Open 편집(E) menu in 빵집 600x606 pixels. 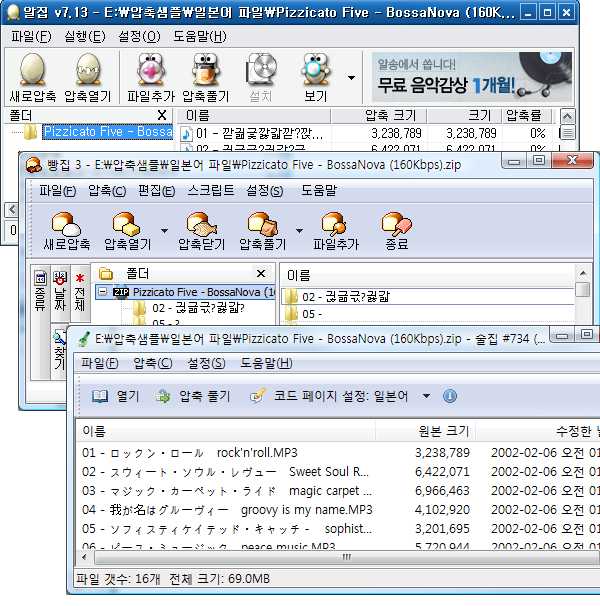[x=157, y=191]
